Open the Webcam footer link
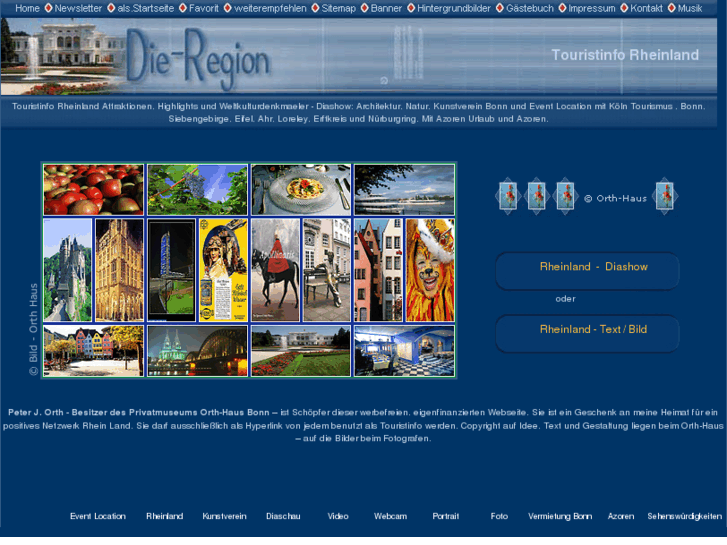The width and height of the screenshot is (727, 545). (x=390, y=516)
